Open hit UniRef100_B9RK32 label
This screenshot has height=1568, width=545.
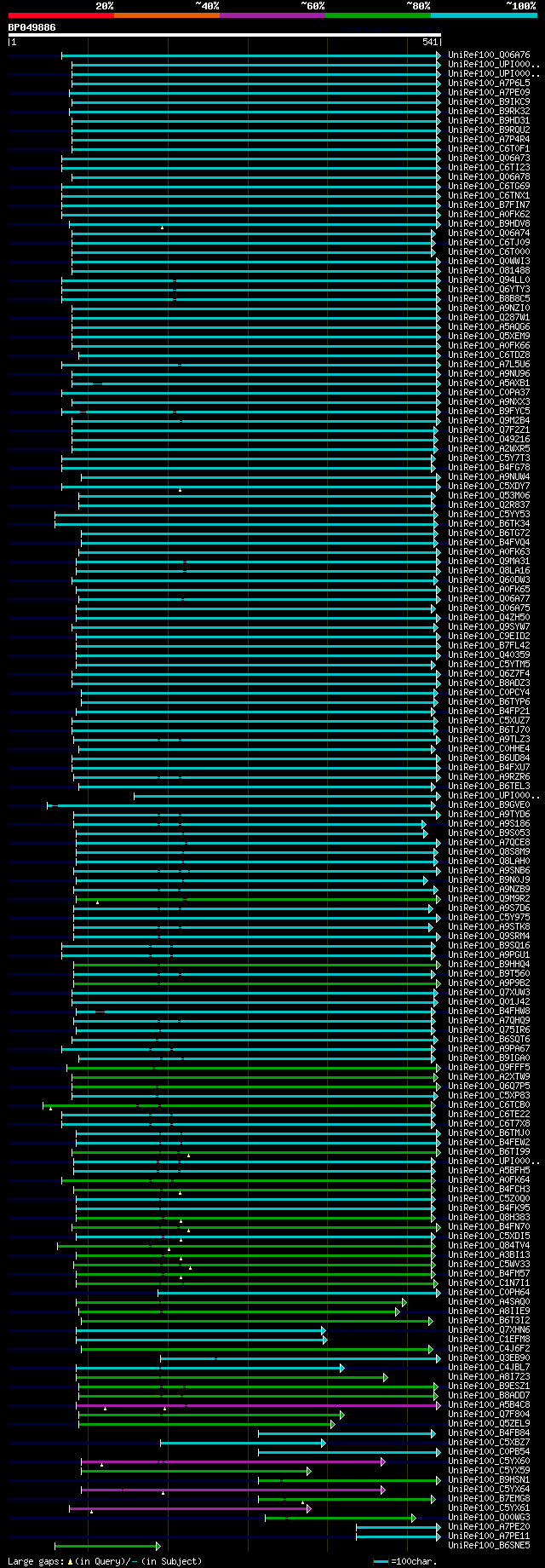pos(489,112)
